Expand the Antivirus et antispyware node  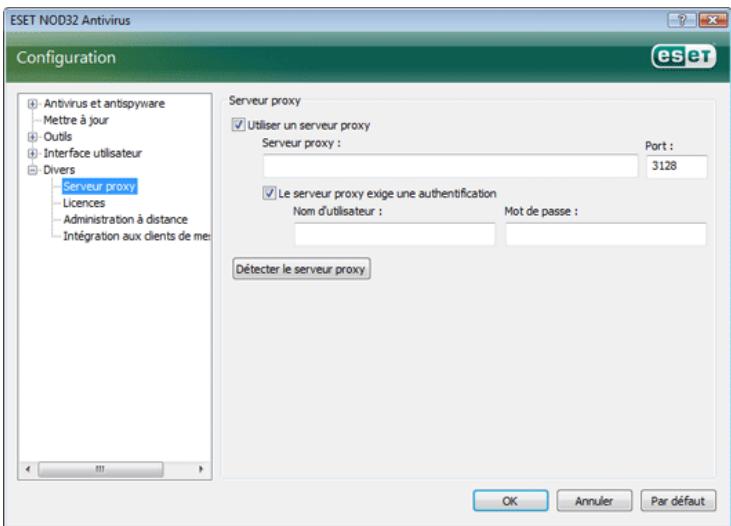32,104
